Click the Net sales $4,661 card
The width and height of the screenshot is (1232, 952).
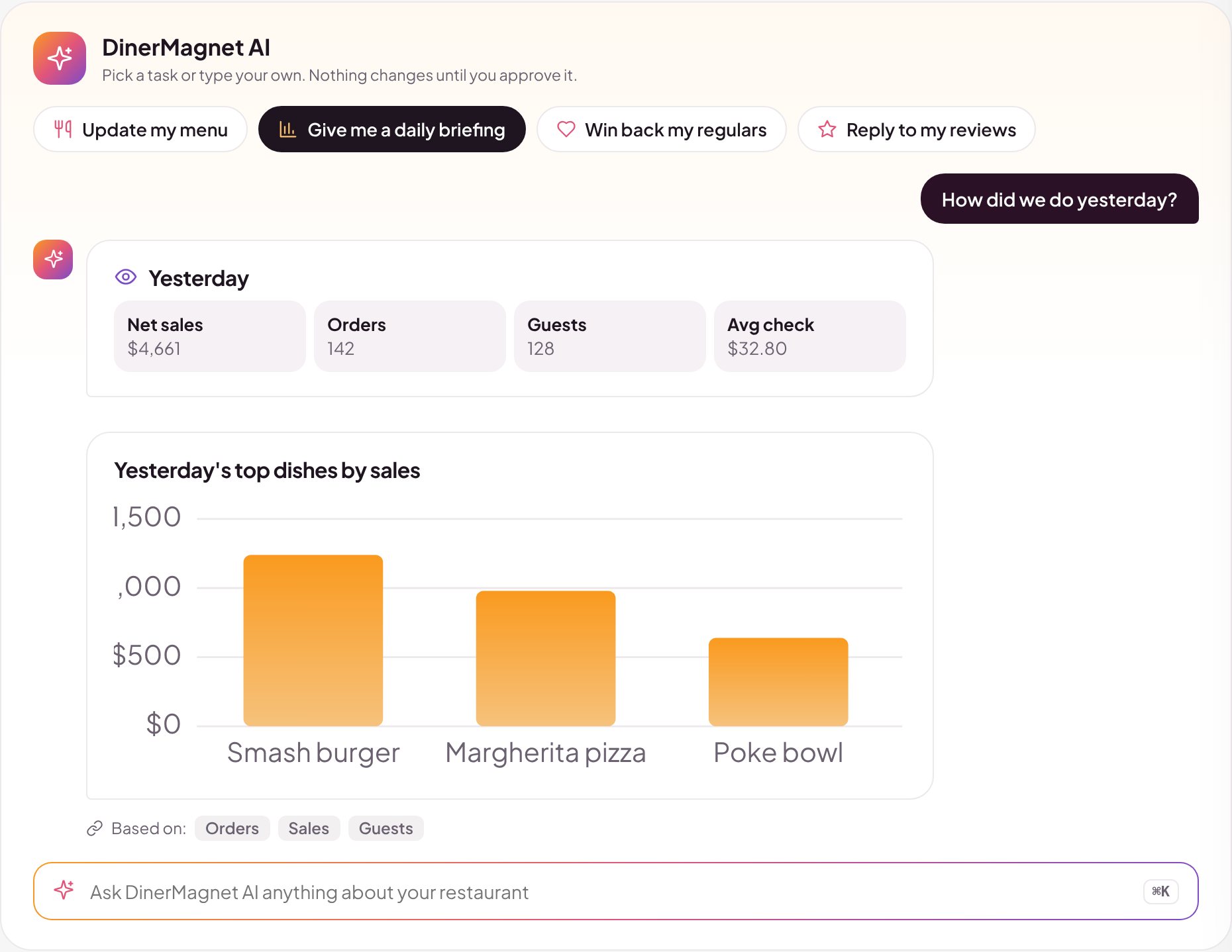click(210, 336)
